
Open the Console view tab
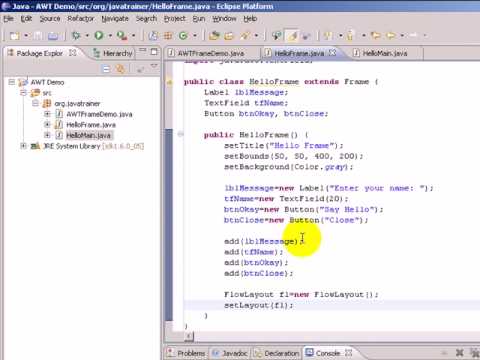tap(323, 353)
